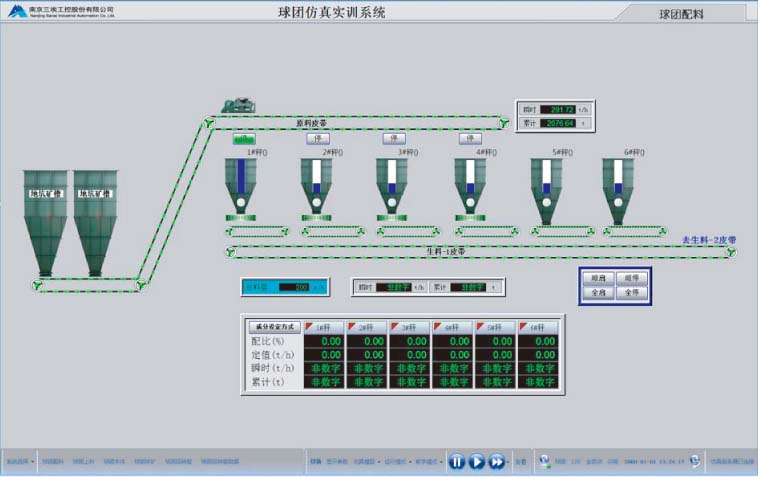Open the 系统选择 dropdown in bottom bar
The width and height of the screenshot is (758, 477).
coord(20,461)
